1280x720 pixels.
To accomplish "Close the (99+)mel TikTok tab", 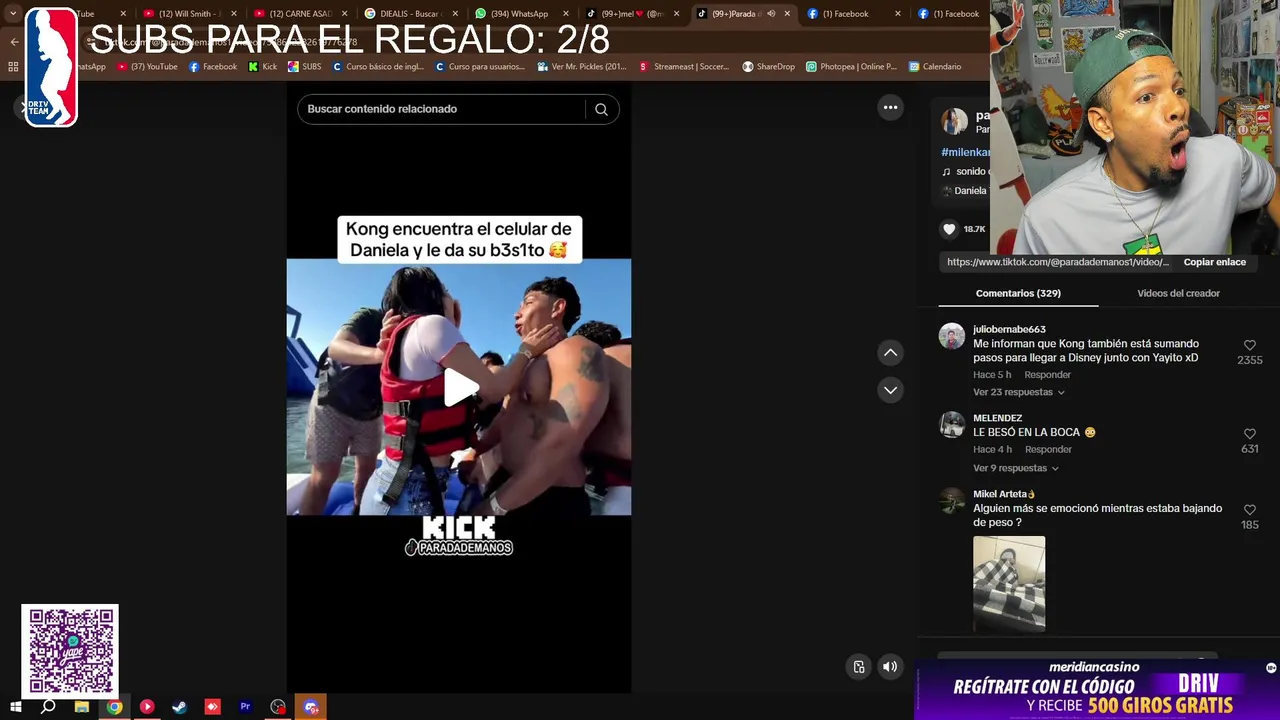I will click(677, 14).
